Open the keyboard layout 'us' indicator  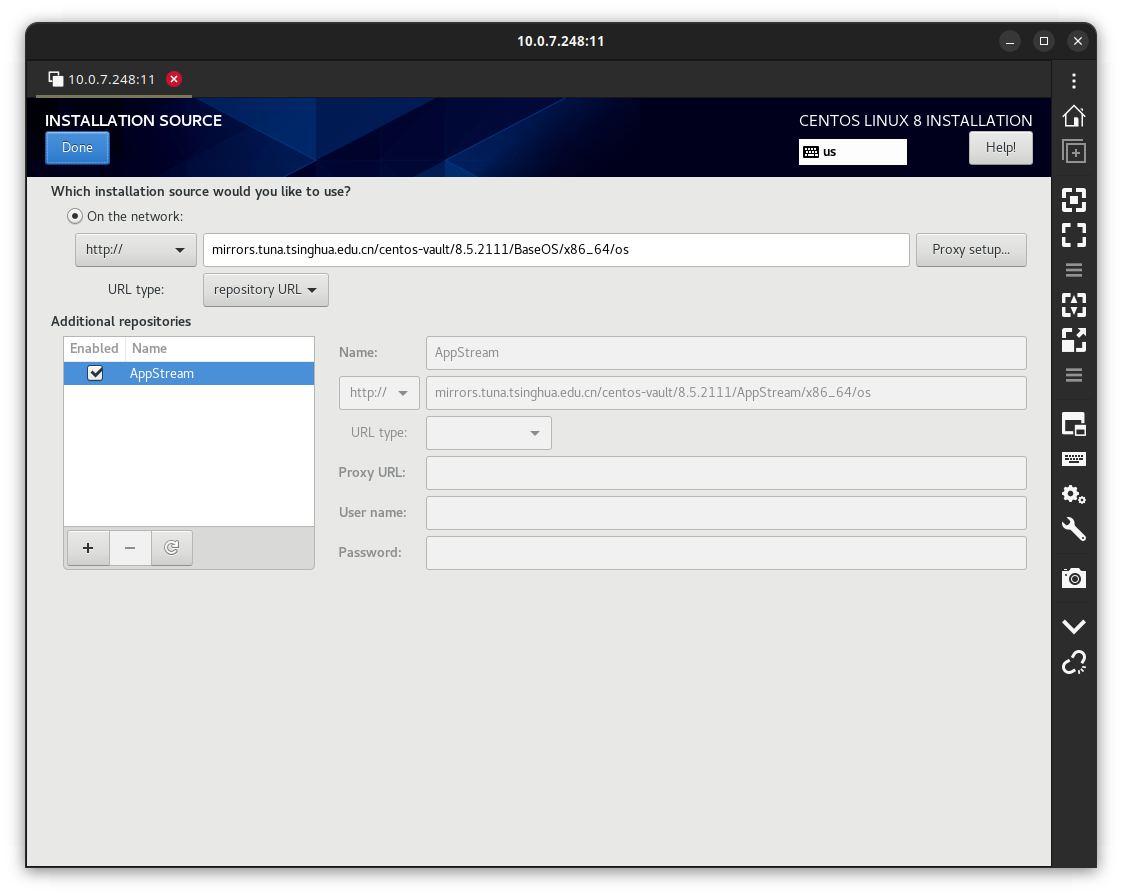point(852,152)
